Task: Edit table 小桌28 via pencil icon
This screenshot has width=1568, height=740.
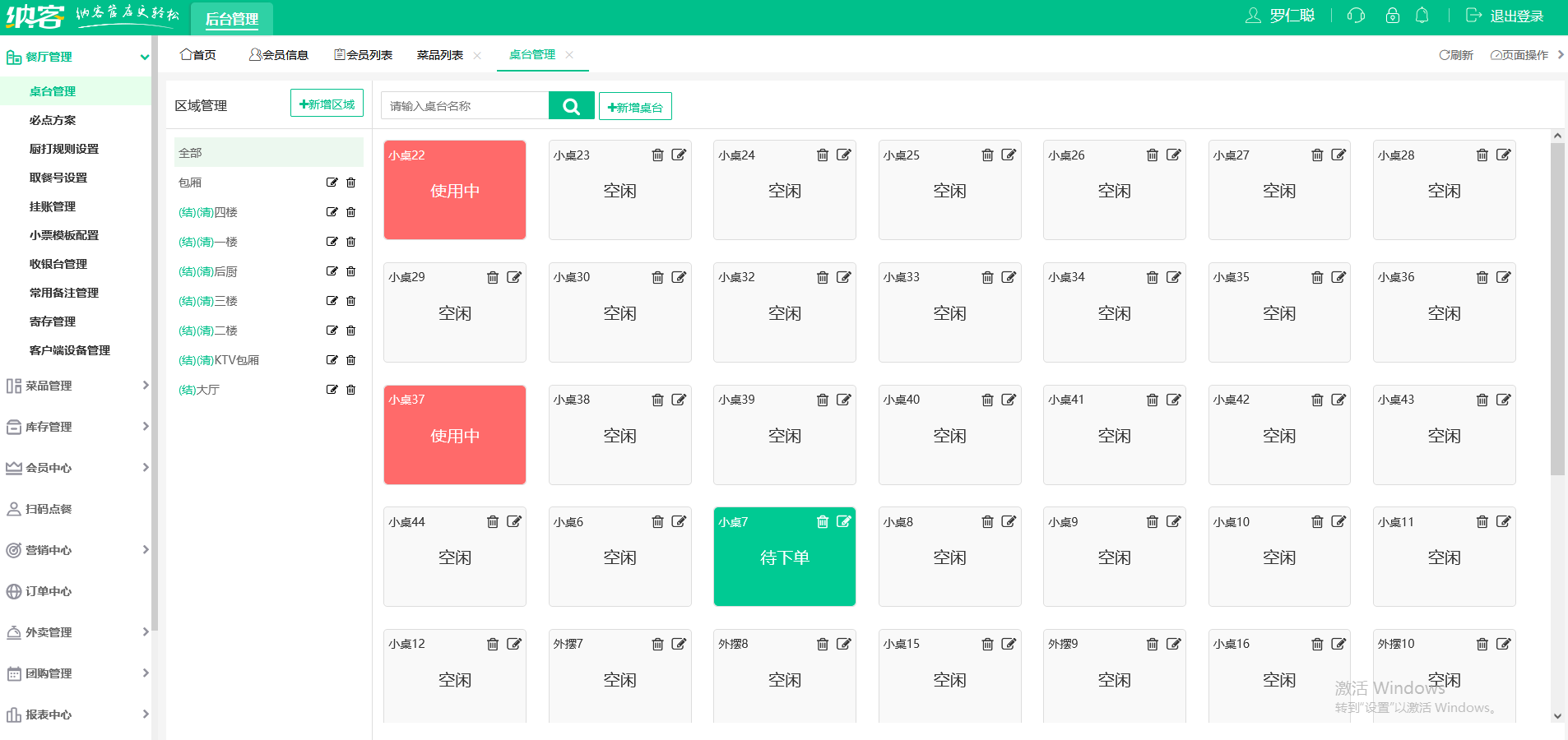Action: (x=1503, y=155)
